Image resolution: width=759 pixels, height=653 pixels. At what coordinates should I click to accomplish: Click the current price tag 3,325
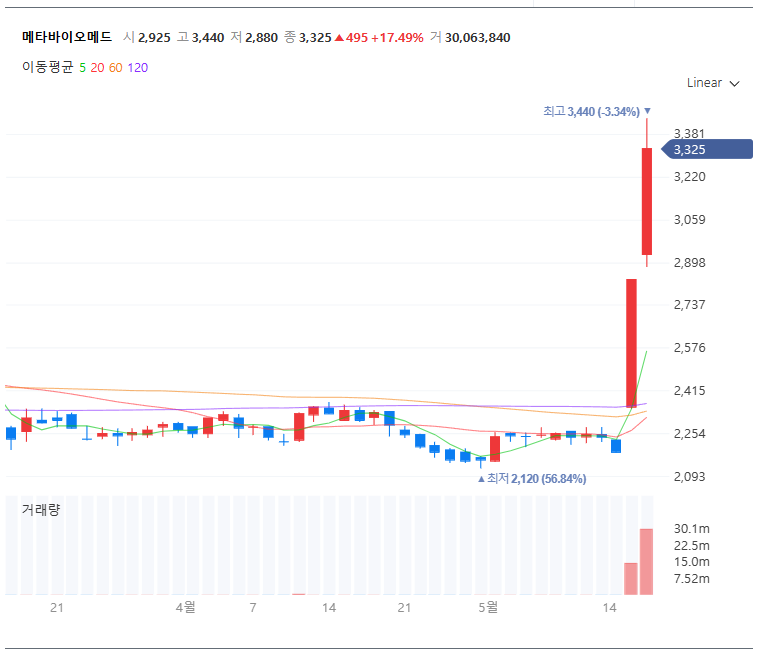coord(707,150)
